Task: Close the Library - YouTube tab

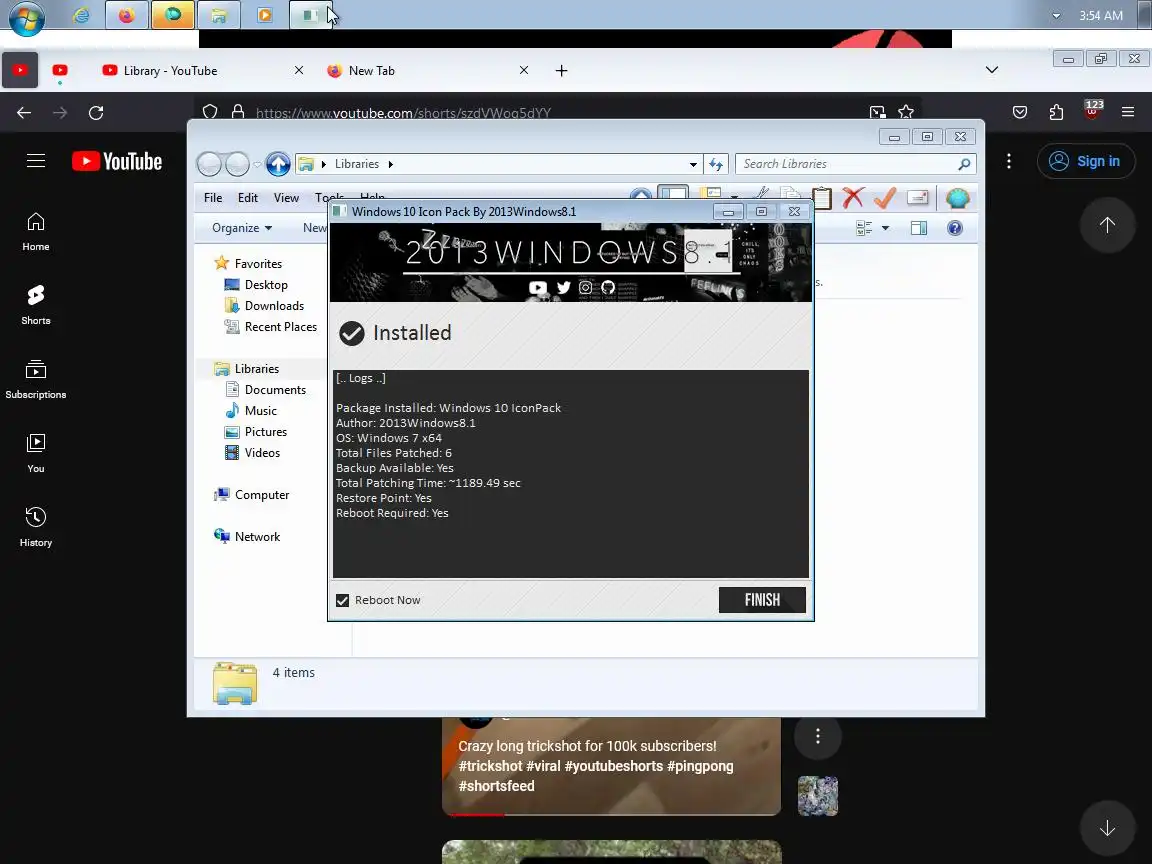Action: coord(298,70)
